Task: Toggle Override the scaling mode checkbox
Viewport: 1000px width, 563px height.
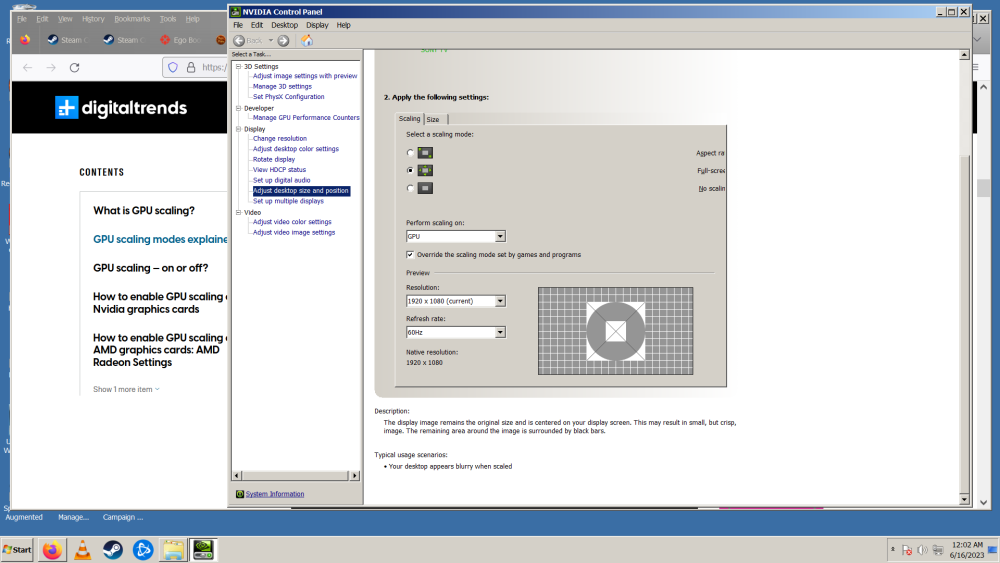Action: 410,255
